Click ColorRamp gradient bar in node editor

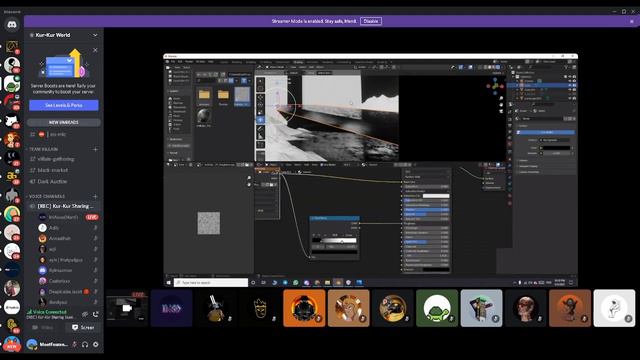pos(334,241)
